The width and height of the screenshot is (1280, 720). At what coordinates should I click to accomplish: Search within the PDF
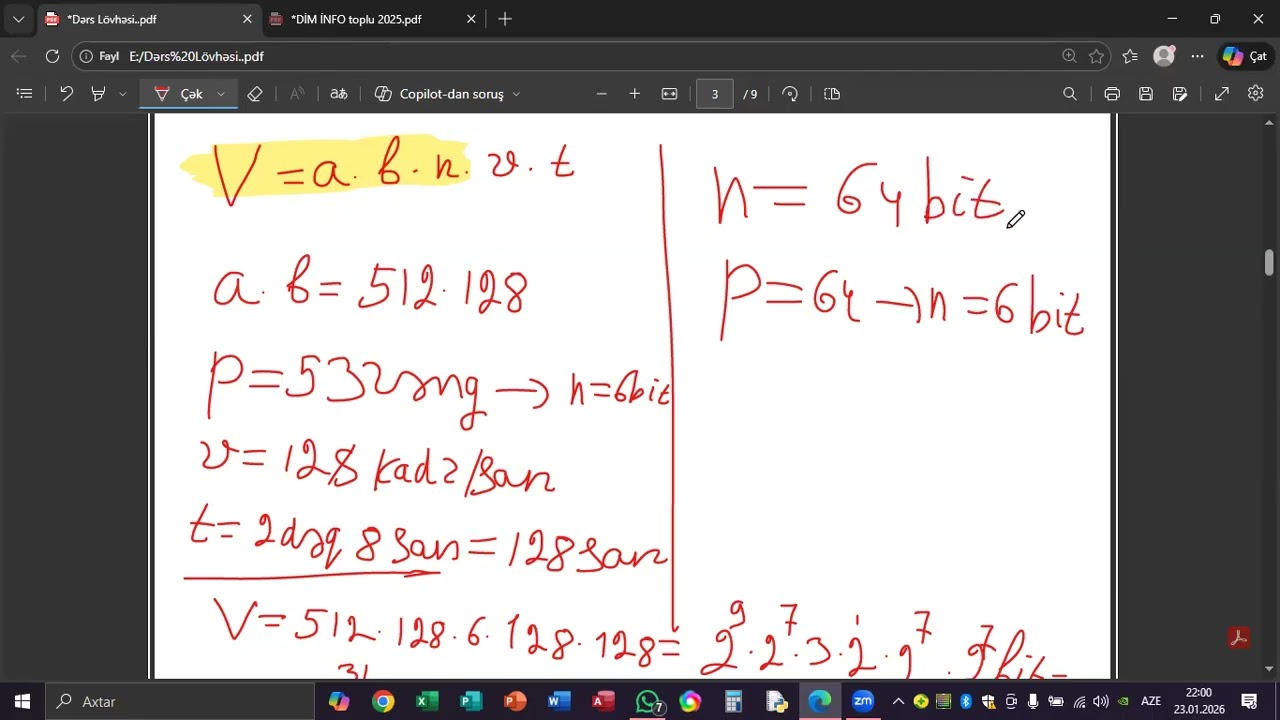tap(1070, 94)
